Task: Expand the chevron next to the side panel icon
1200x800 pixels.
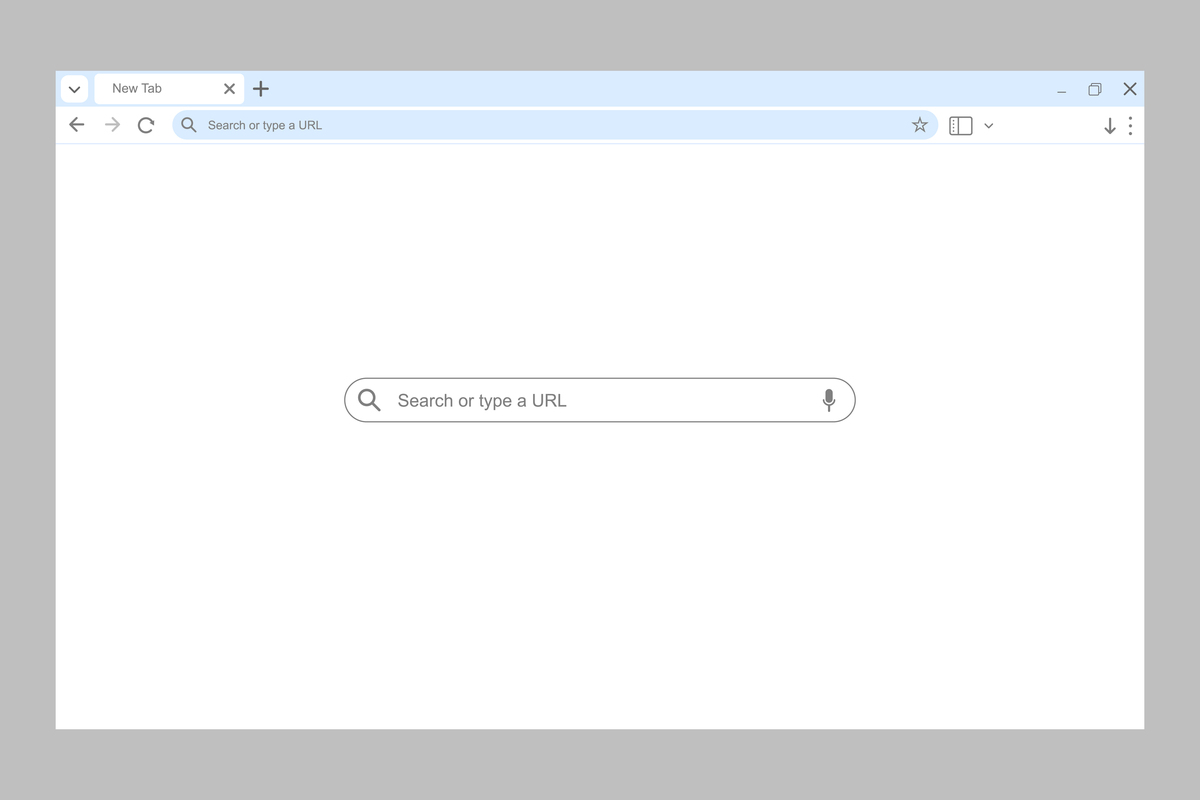Action: tap(989, 126)
